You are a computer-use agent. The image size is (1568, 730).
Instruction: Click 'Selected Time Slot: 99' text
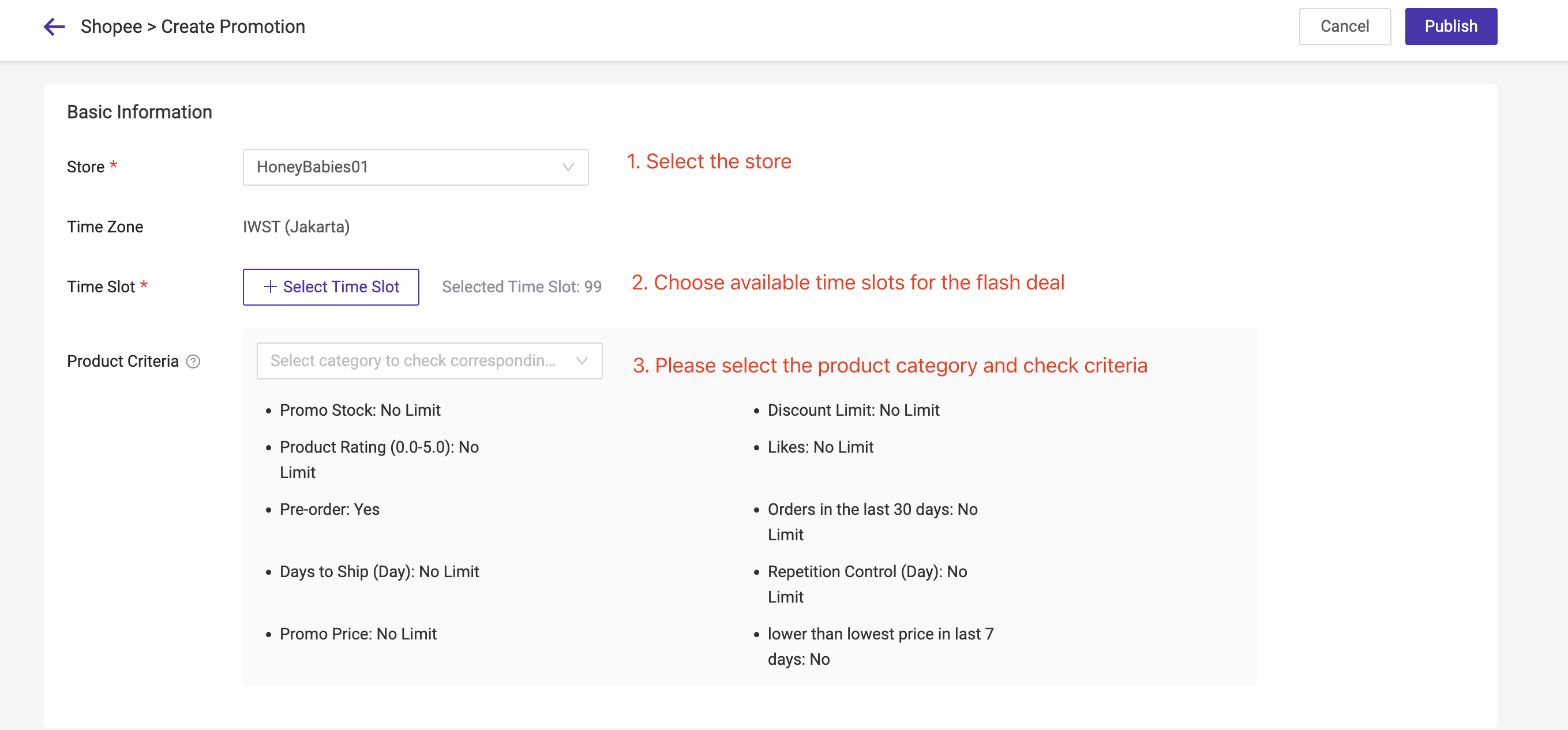[x=522, y=287]
